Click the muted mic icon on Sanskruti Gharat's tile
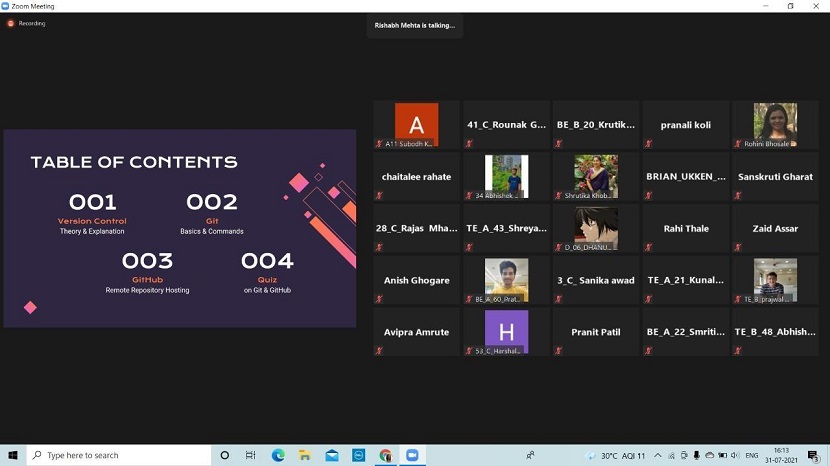The height and width of the screenshot is (466, 830). (738, 195)
